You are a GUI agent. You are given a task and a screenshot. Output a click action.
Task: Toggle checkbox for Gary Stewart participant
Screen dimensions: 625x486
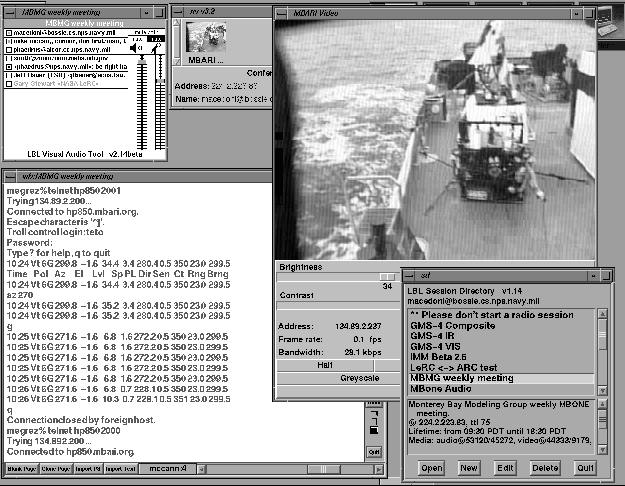10,82
